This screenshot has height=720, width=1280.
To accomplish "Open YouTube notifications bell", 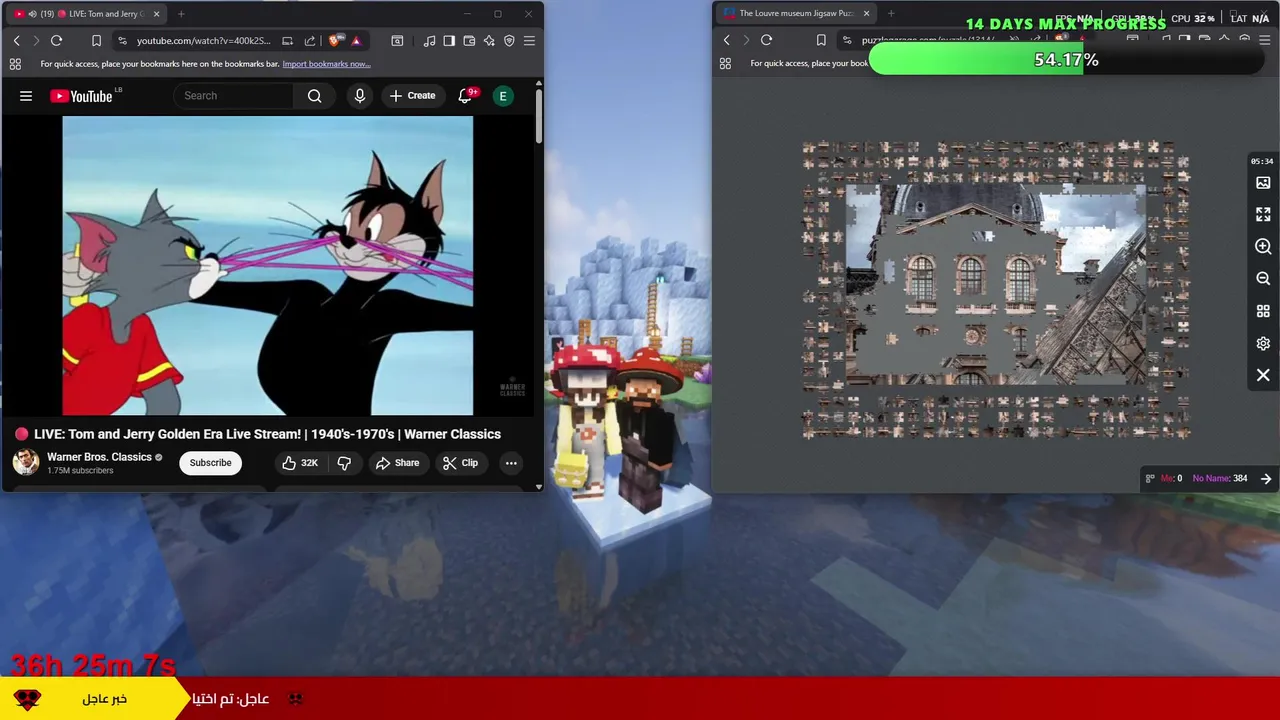I will pyautogui.click(x=465, y=96).
